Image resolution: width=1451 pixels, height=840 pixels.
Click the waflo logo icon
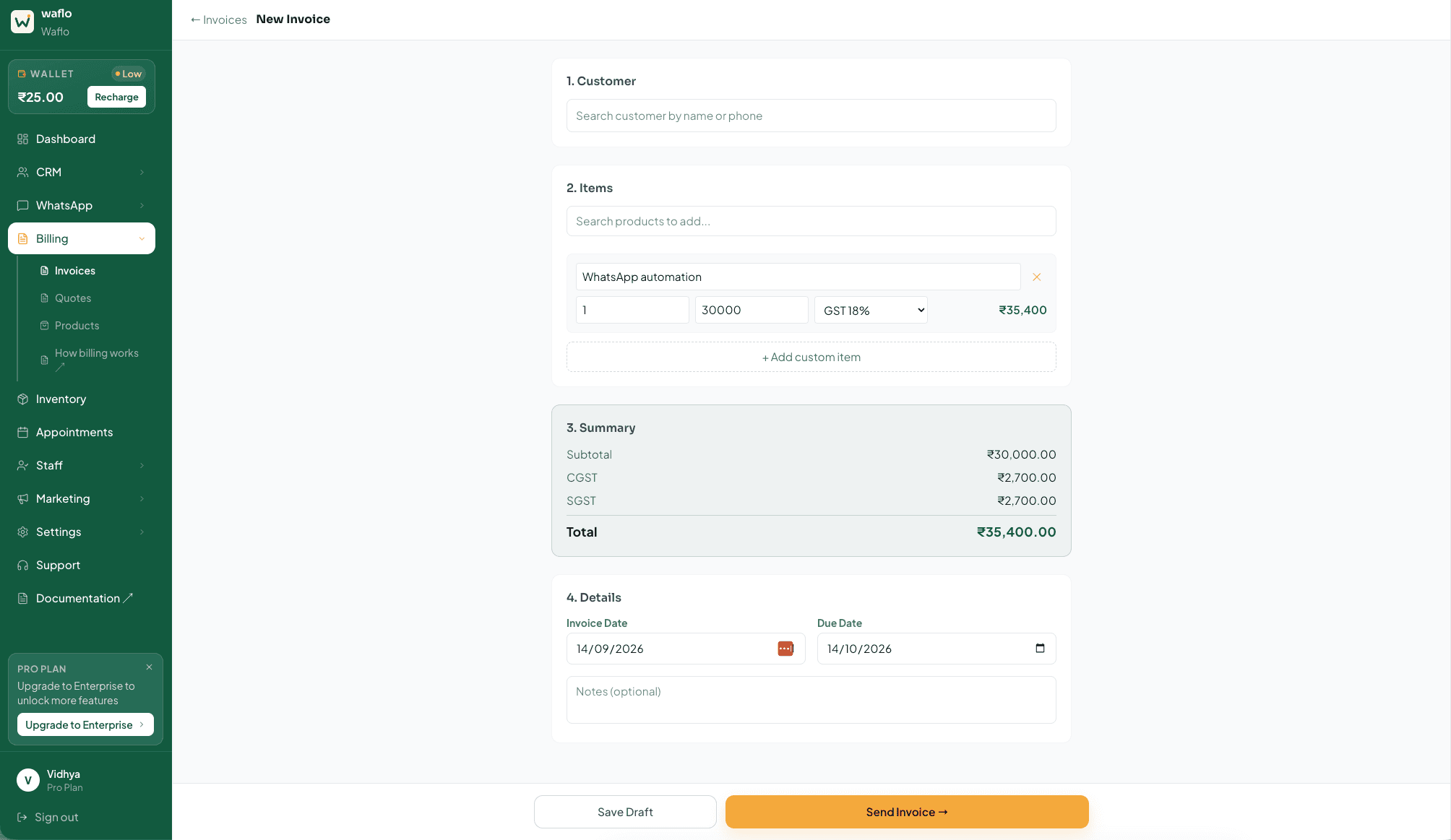[22, 22]
